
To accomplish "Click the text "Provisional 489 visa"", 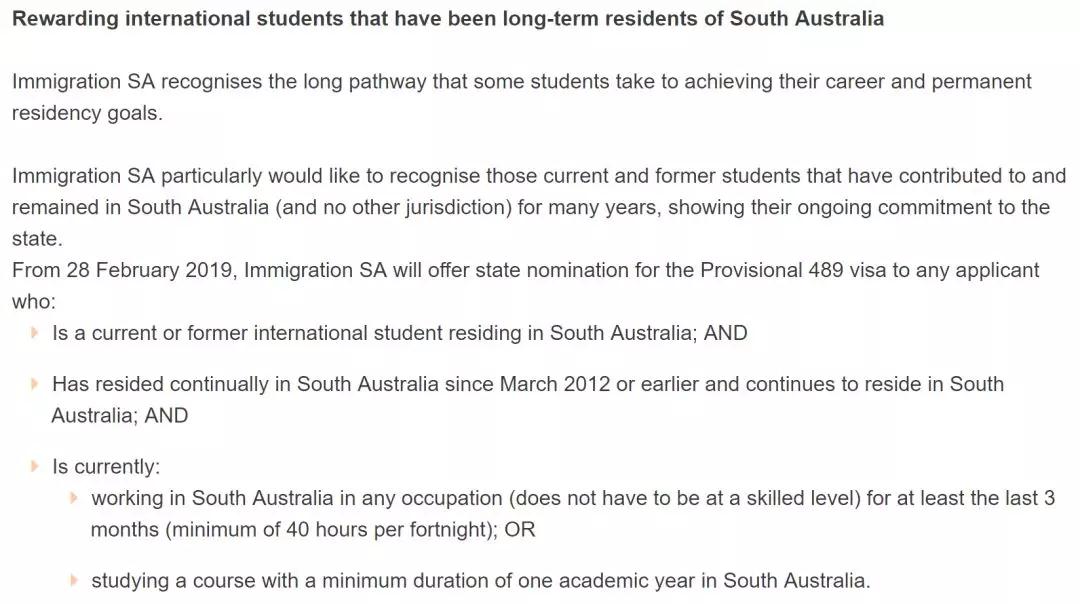I will click(793, 270).
